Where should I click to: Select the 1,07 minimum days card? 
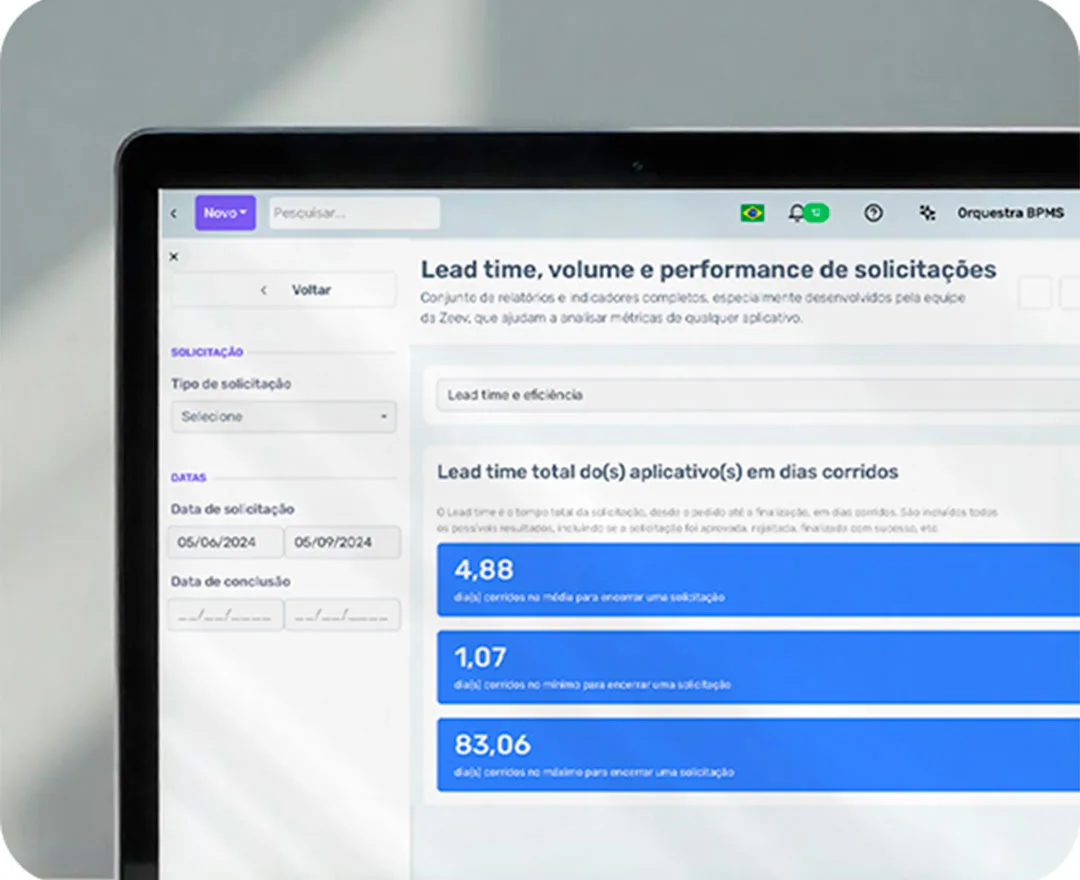point(756,667)
